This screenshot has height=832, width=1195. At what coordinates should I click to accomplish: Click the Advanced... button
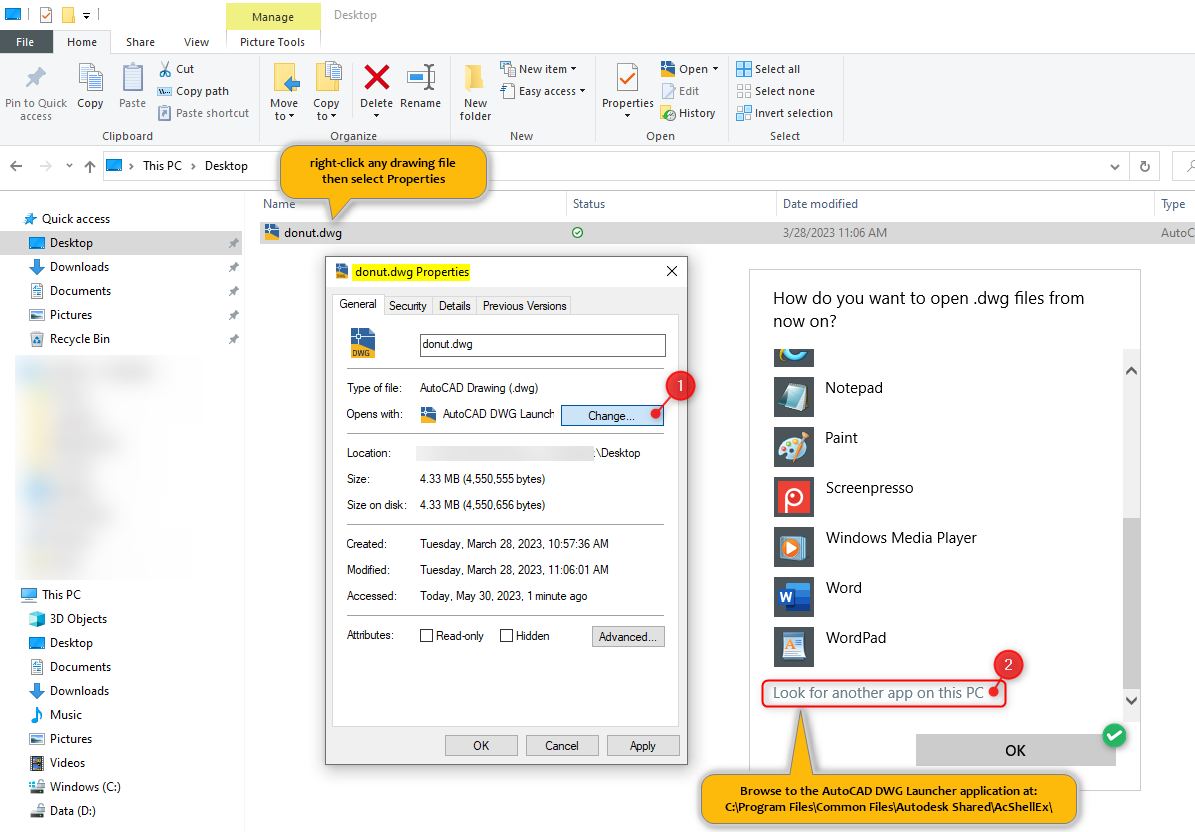pyautogui.click(x=628, y=636)
